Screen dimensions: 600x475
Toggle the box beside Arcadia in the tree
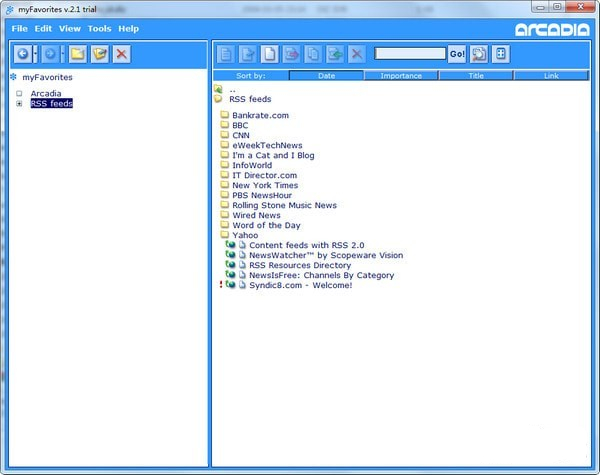pos(19,93)
